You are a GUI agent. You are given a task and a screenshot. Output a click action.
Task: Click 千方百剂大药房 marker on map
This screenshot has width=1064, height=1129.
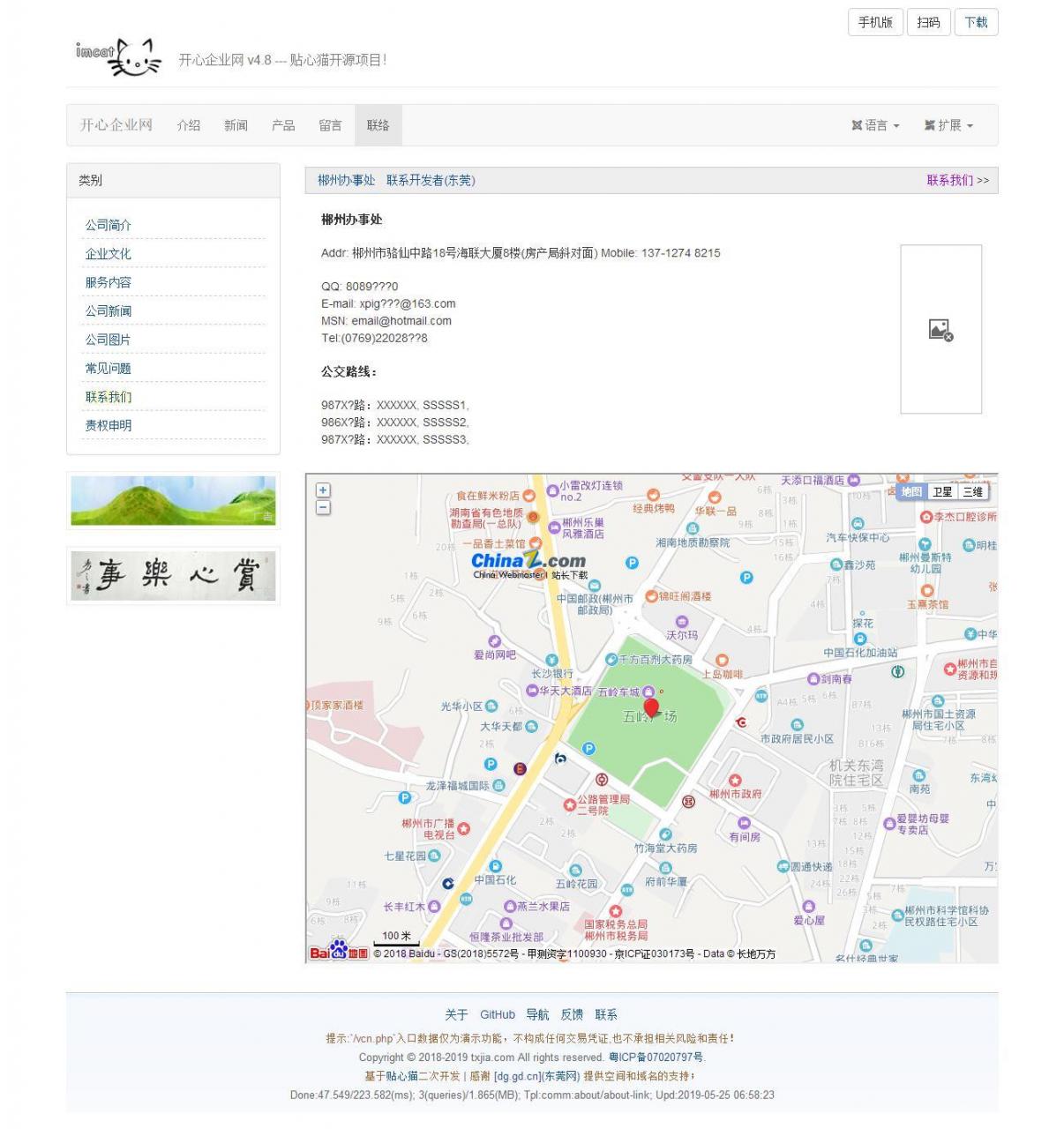[611, 660]
